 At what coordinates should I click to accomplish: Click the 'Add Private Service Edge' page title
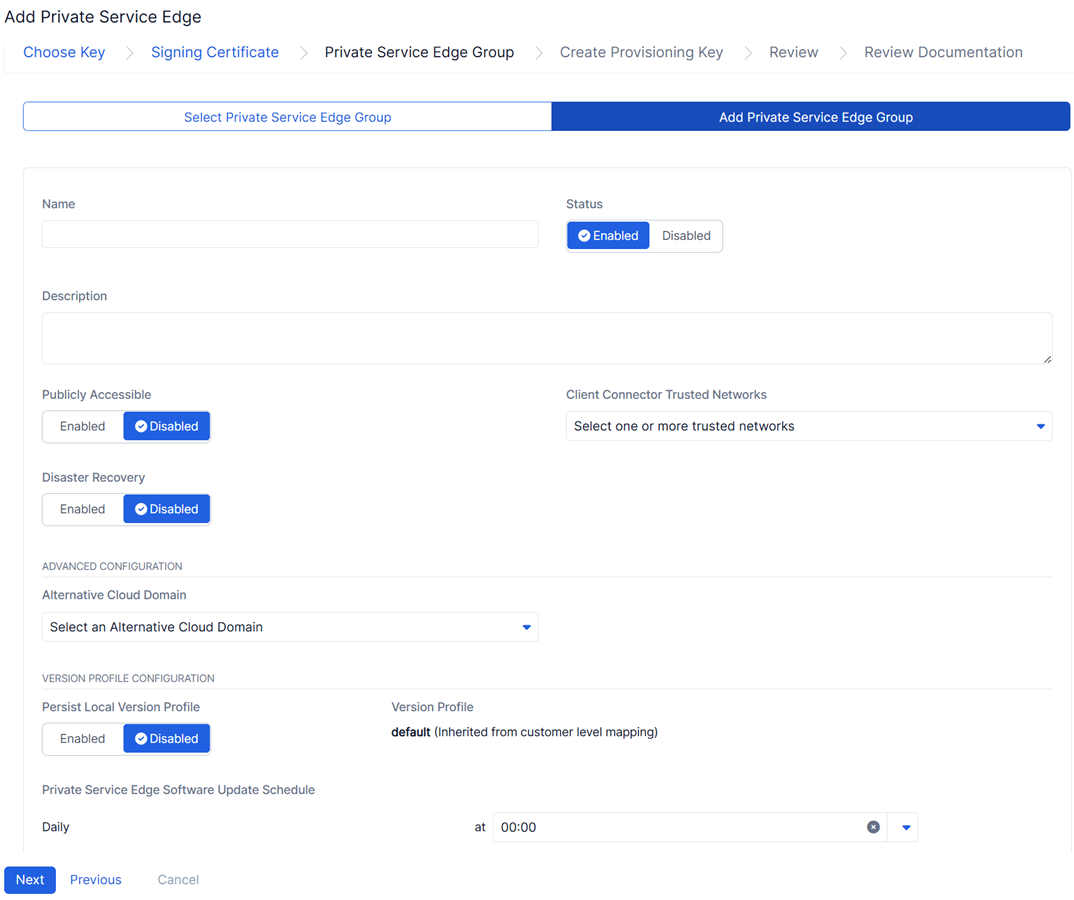103,16
